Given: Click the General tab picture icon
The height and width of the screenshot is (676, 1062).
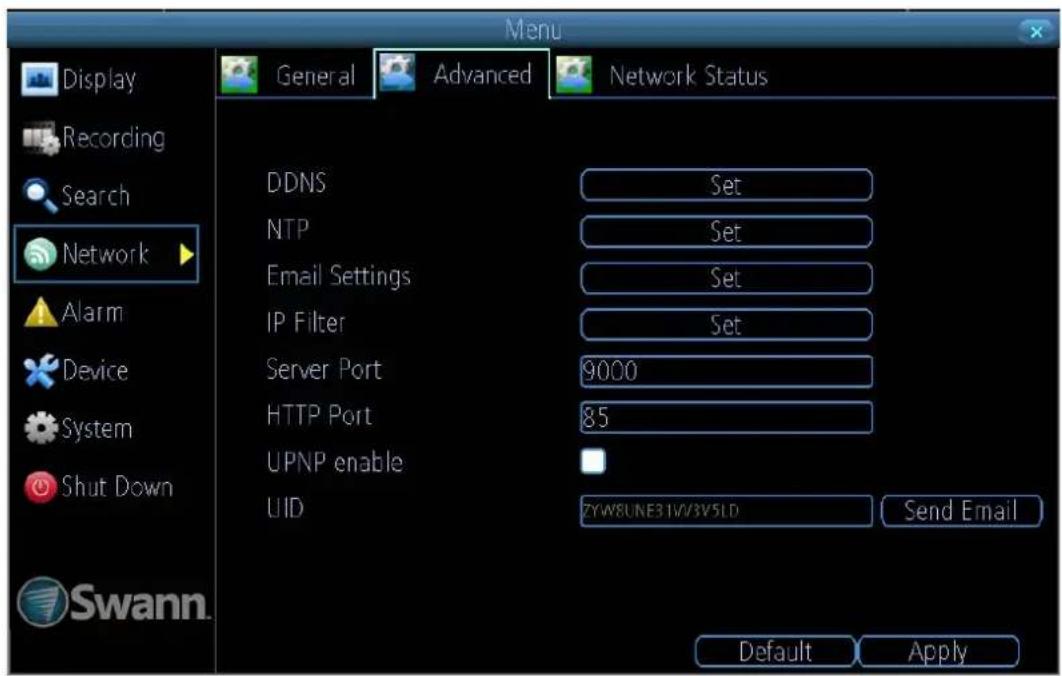Looking at the screenshot, I should pos(239,75).
